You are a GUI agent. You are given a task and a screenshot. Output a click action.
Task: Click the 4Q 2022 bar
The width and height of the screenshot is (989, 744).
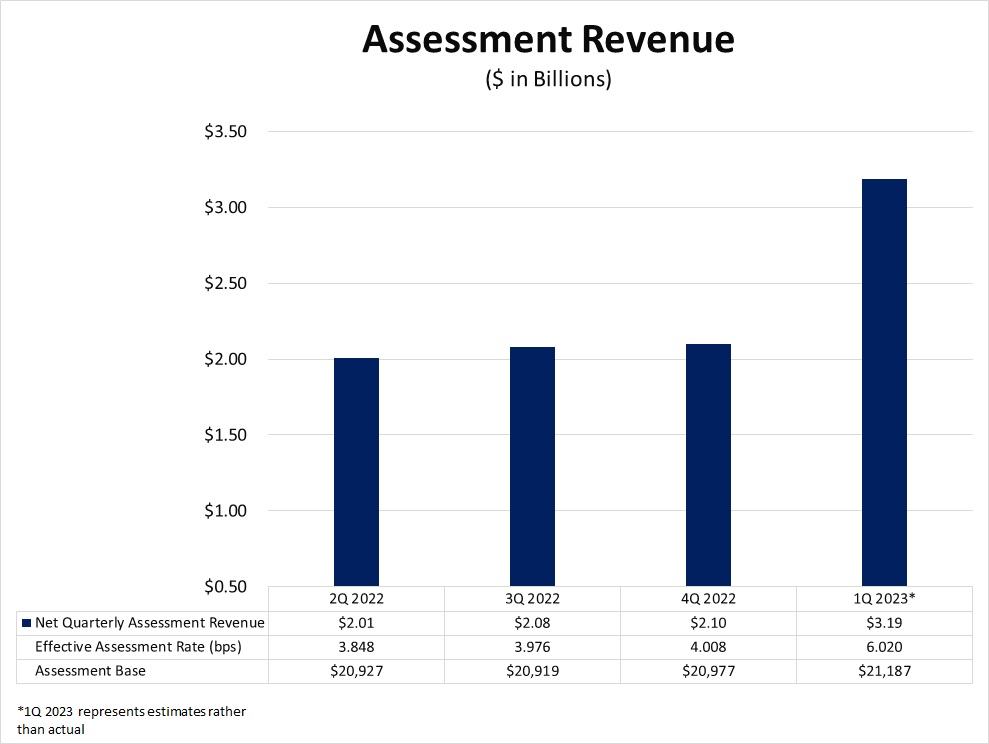coord(708,464)
